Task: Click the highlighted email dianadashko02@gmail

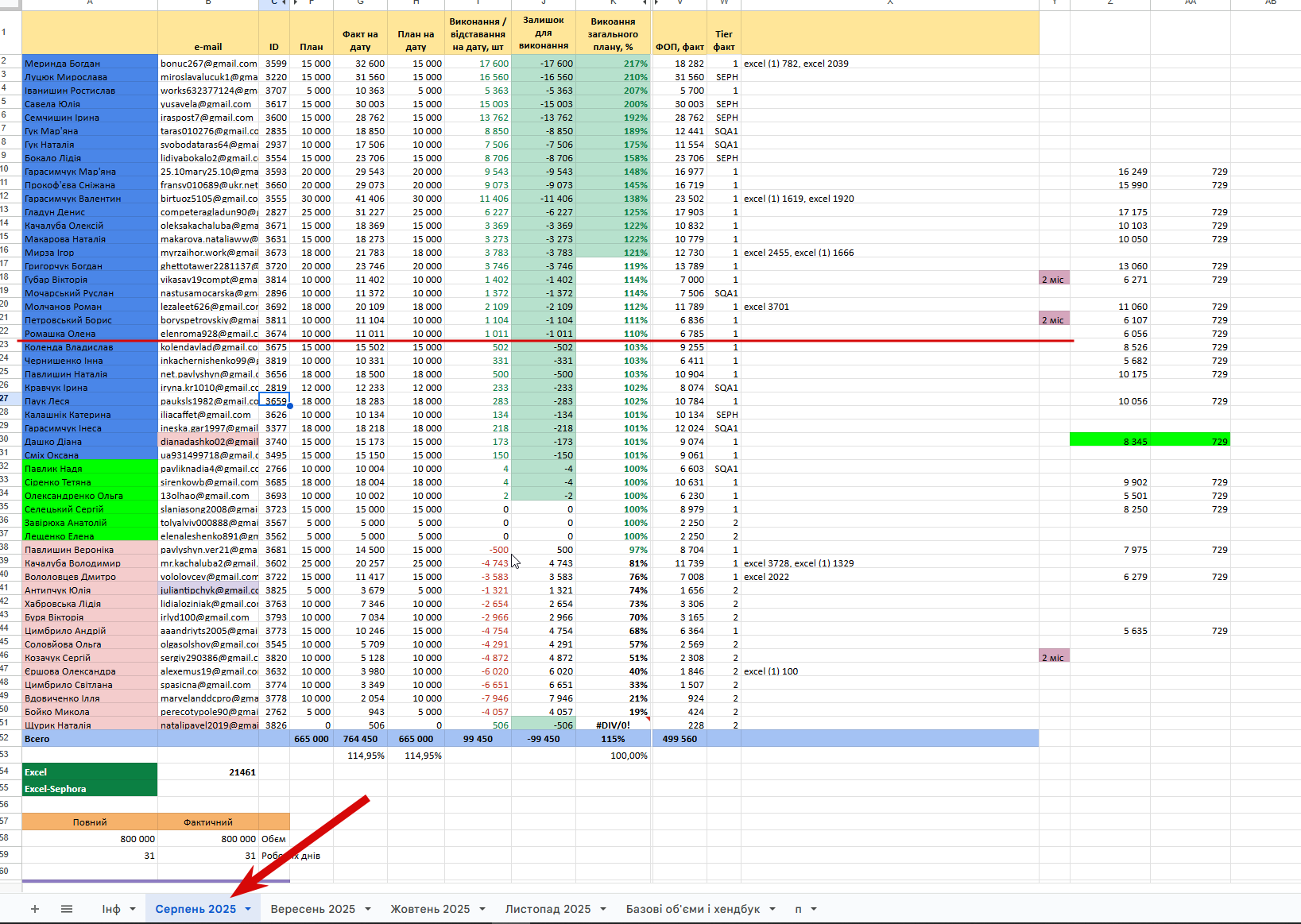Action: click(x=208, y=442)
